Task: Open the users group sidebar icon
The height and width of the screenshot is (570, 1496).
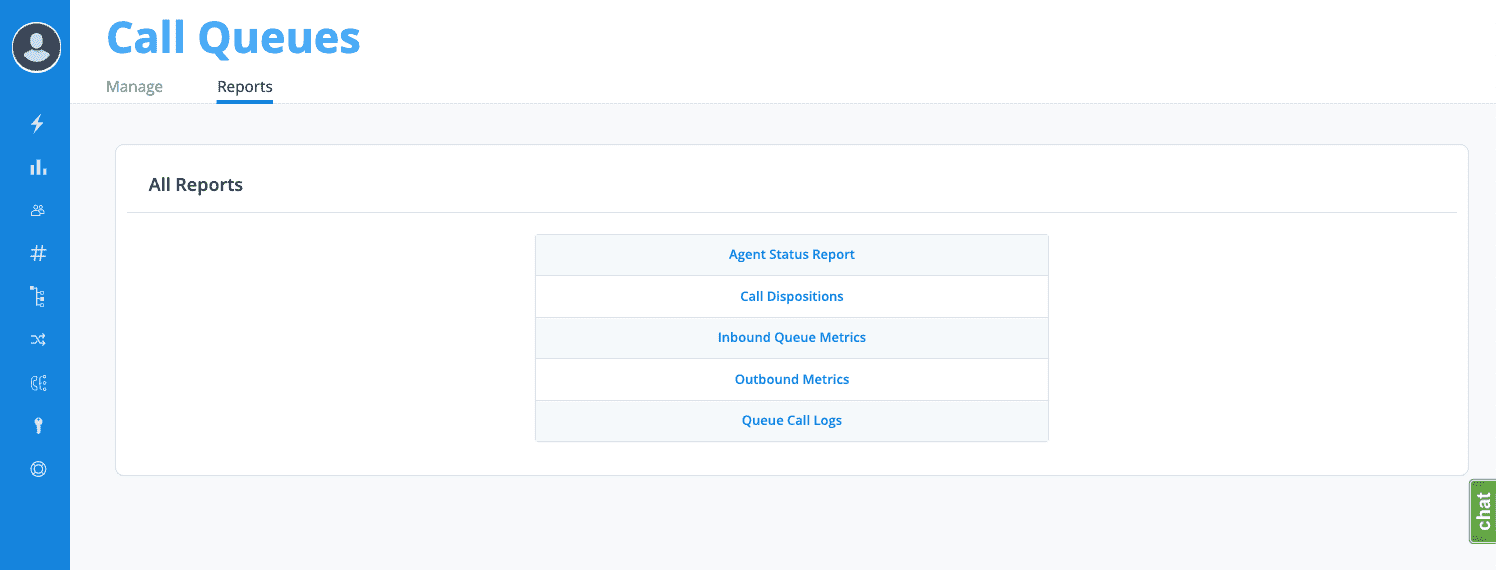Action: (38, 210)
